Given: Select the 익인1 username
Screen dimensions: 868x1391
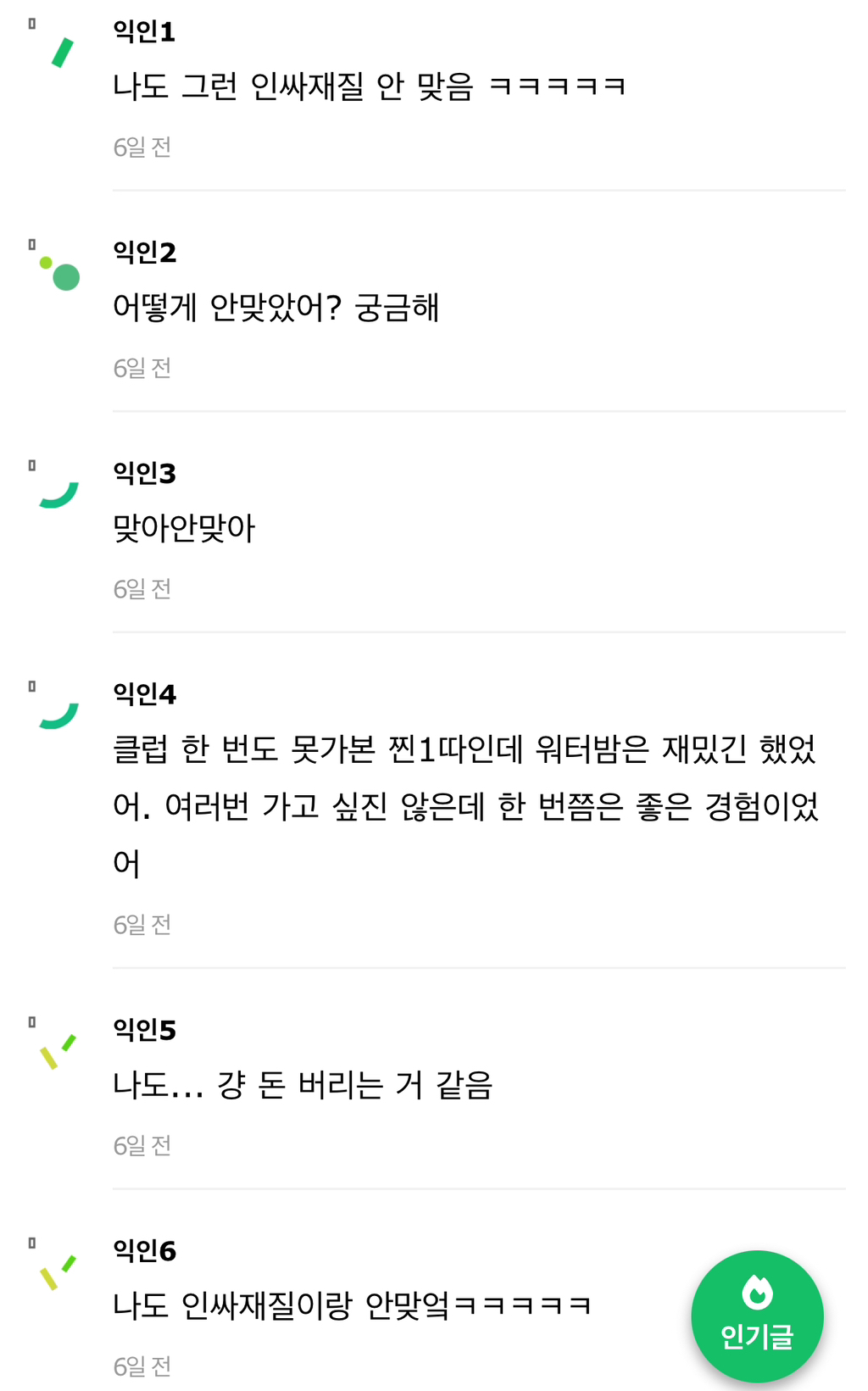Looking at the screenshot, I should 144,31.
